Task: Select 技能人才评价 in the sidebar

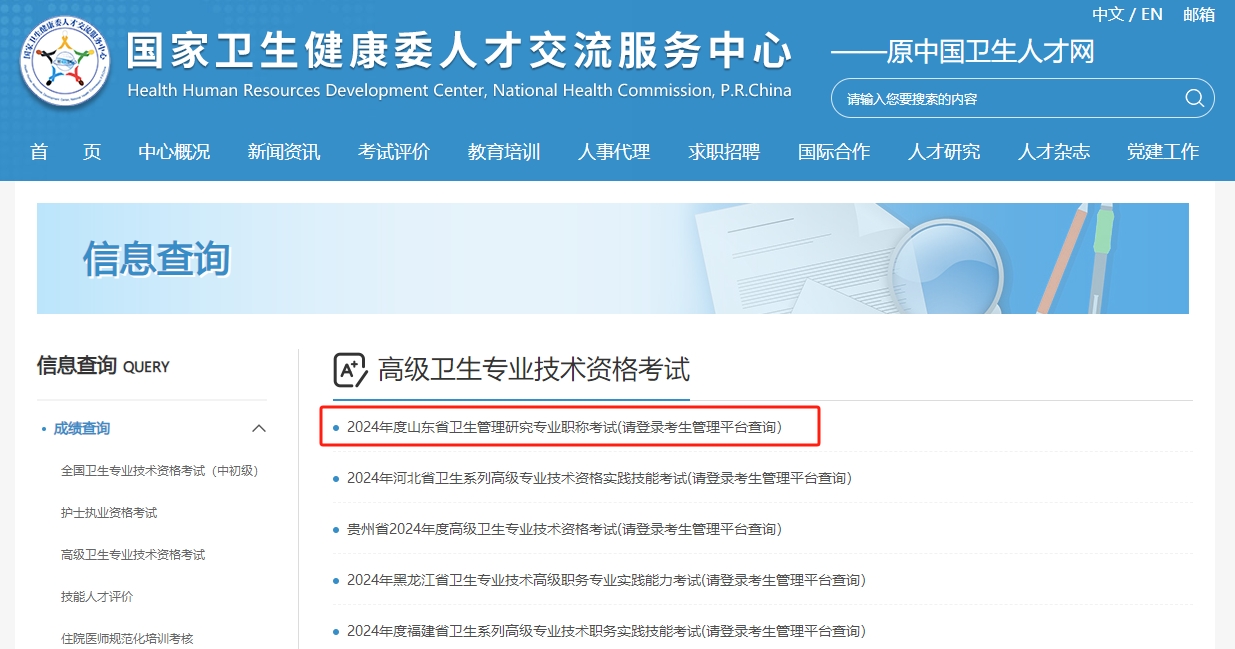Action: coord(97,597)
